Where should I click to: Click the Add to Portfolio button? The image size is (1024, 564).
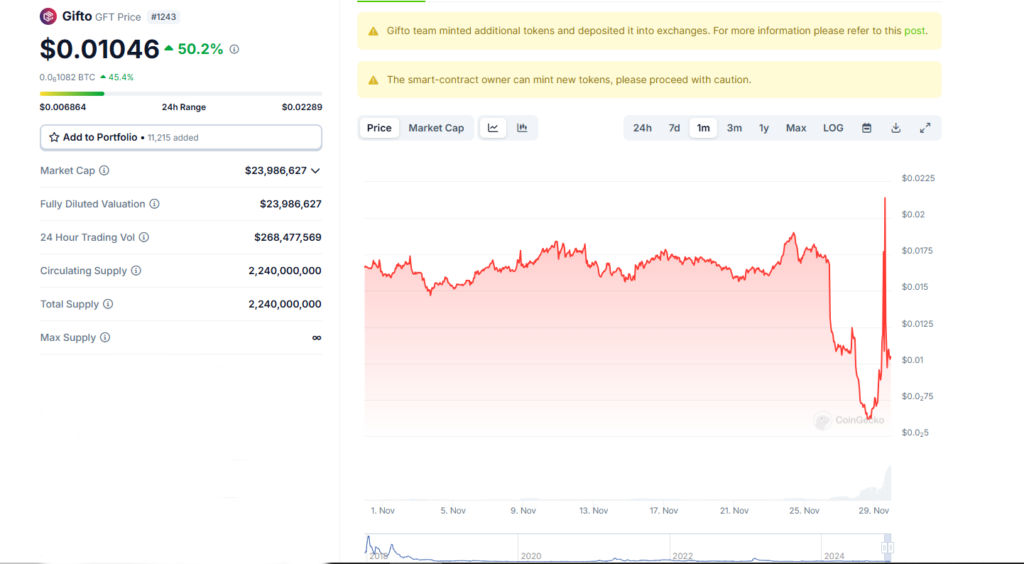click(x=181, y=137)
